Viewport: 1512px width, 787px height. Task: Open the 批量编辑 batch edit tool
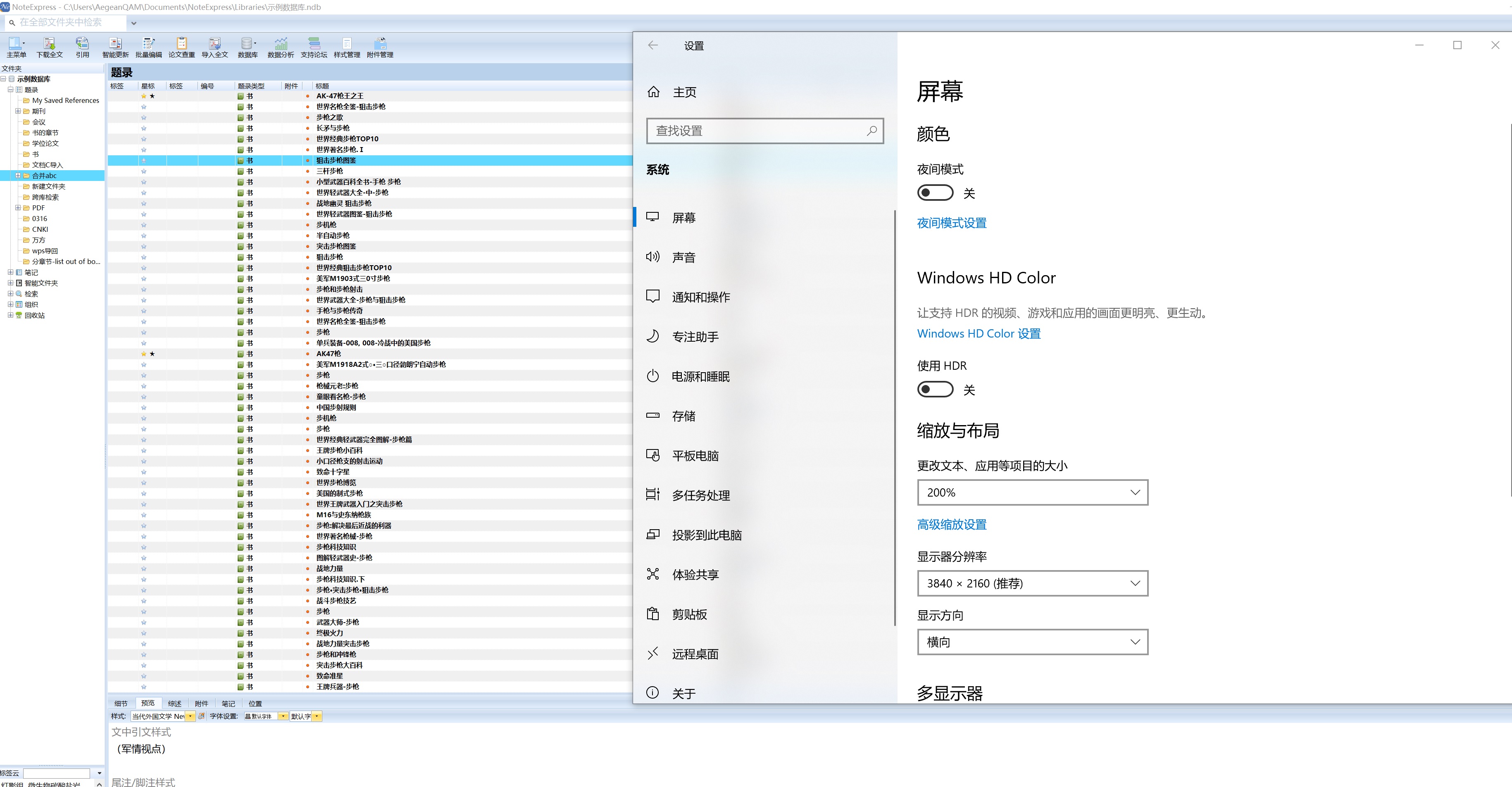coord(148,47)
